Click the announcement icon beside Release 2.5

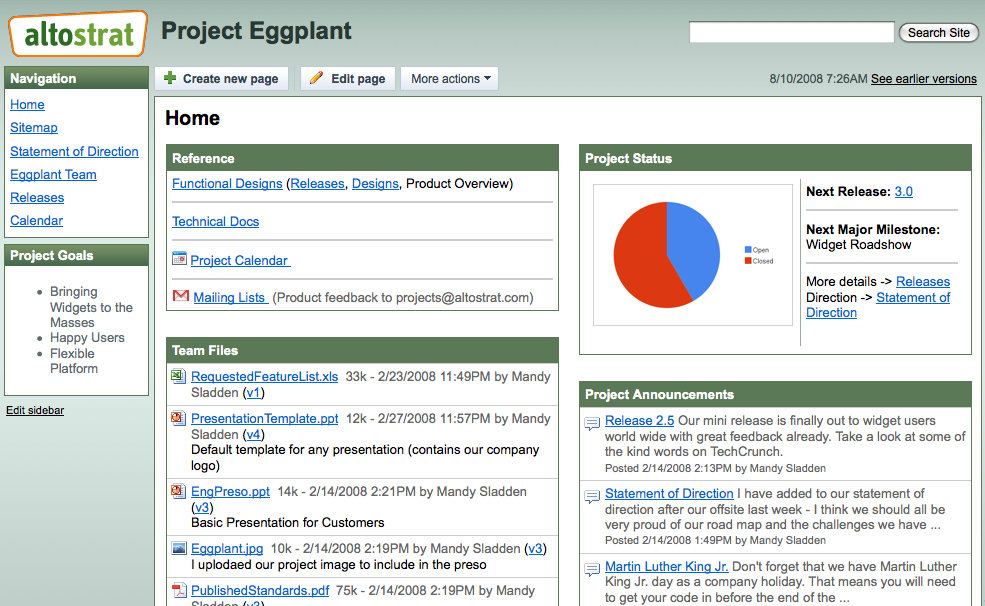(x=592, y=422)
